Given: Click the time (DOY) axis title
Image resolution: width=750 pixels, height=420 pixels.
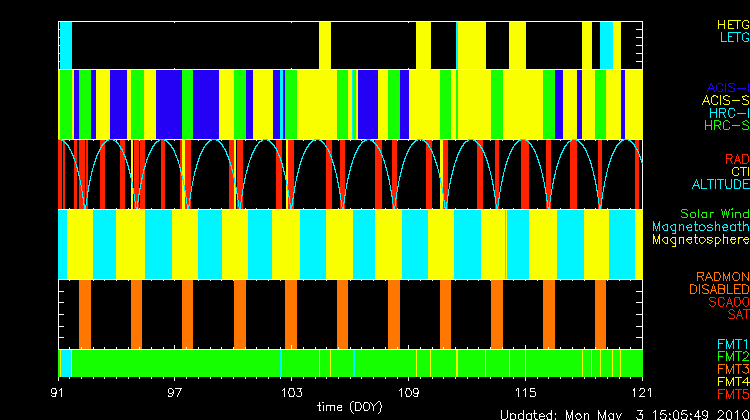Looking at the screenshot, I should coord(350,407).
